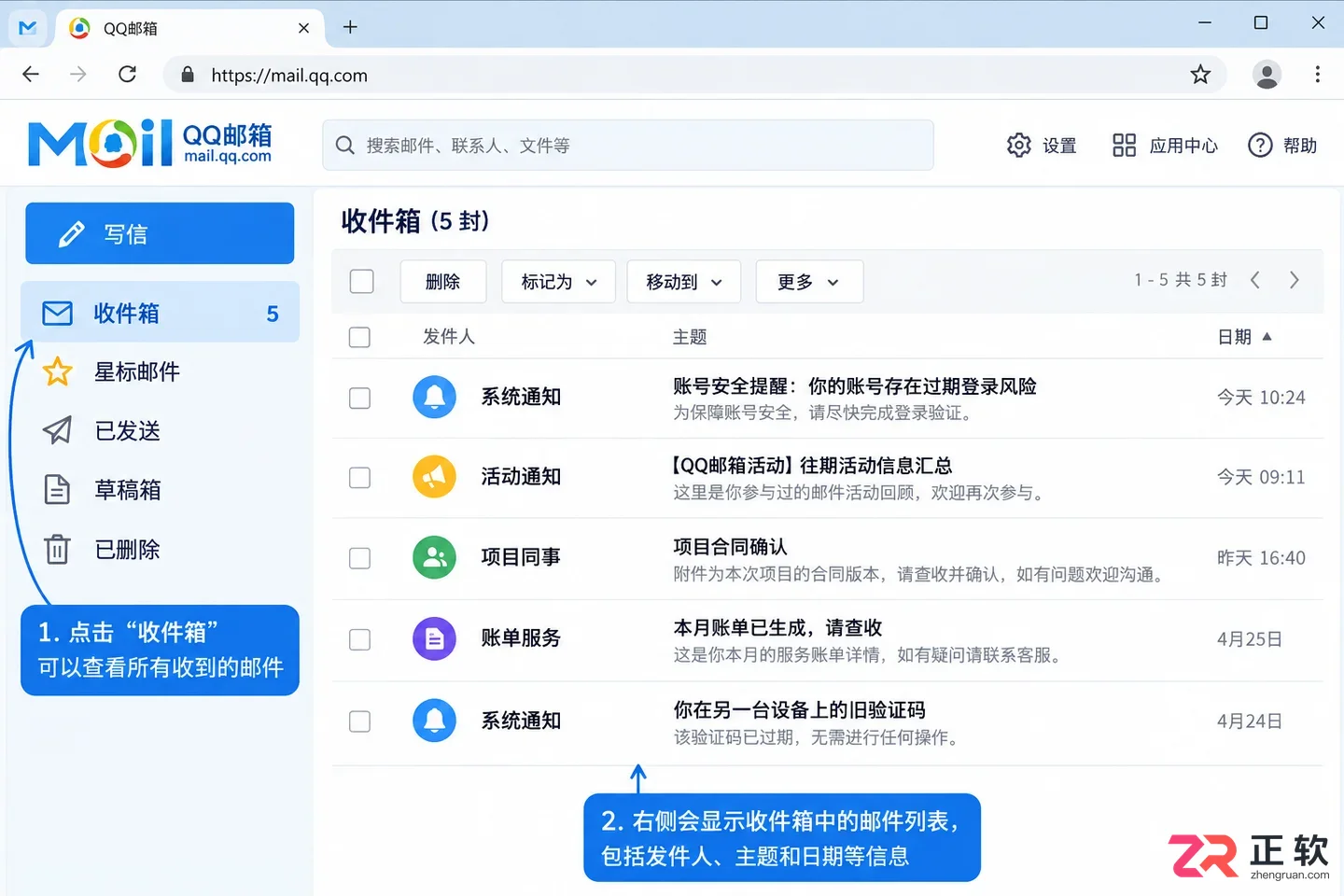
Task: Click the 收件箱 envelope icon
Action: coord(58,314)
